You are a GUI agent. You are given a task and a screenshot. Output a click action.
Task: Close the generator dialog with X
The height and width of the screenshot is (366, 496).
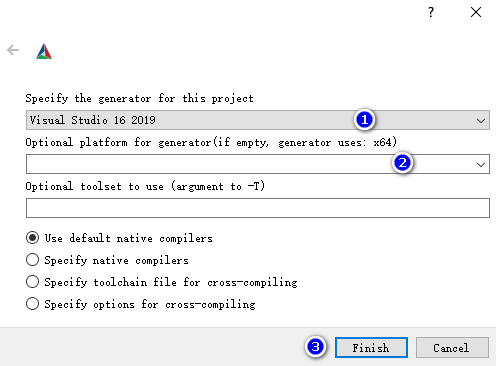coord(476,12)
